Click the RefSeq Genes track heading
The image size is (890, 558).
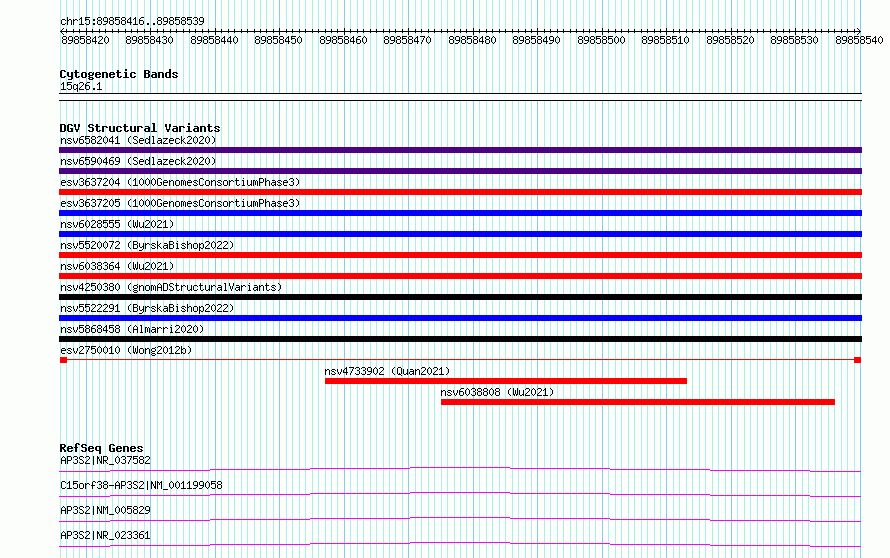point(101,448)
